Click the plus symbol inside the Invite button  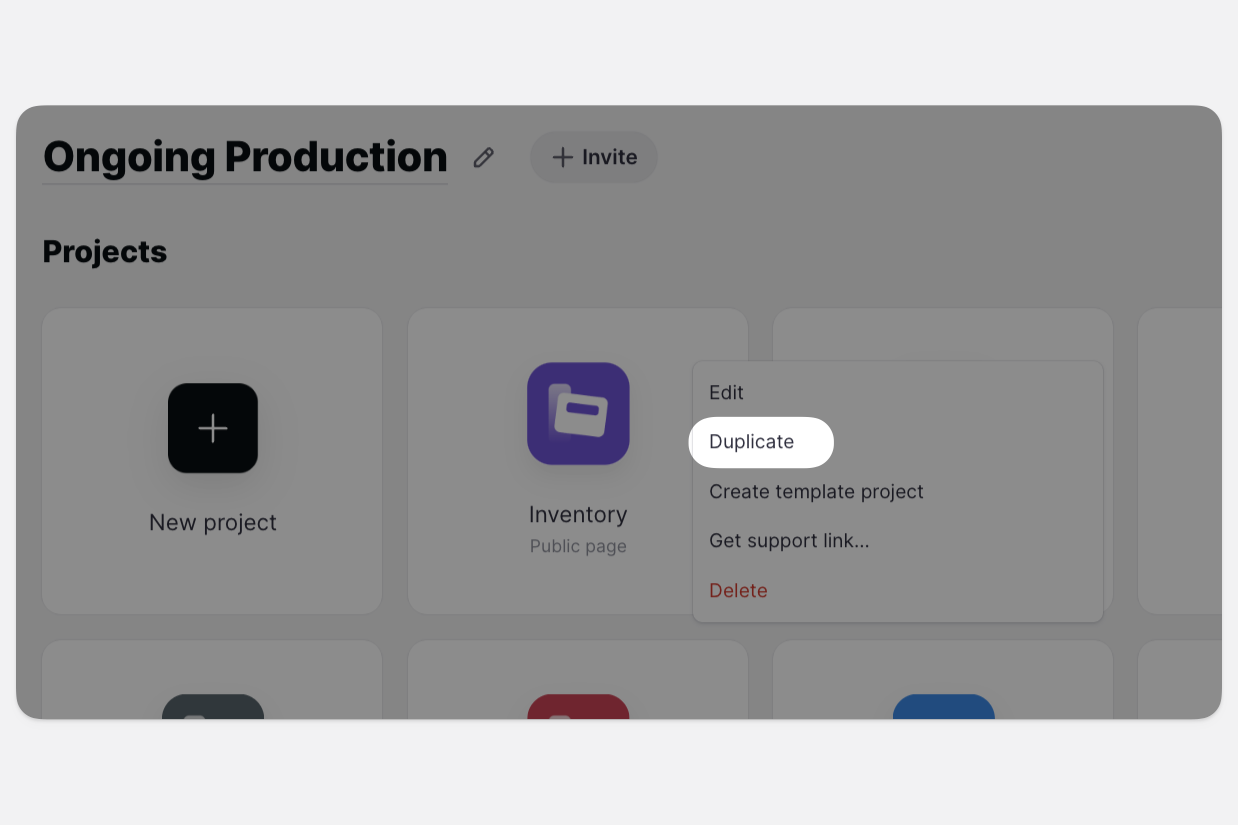tap(563, 158)
